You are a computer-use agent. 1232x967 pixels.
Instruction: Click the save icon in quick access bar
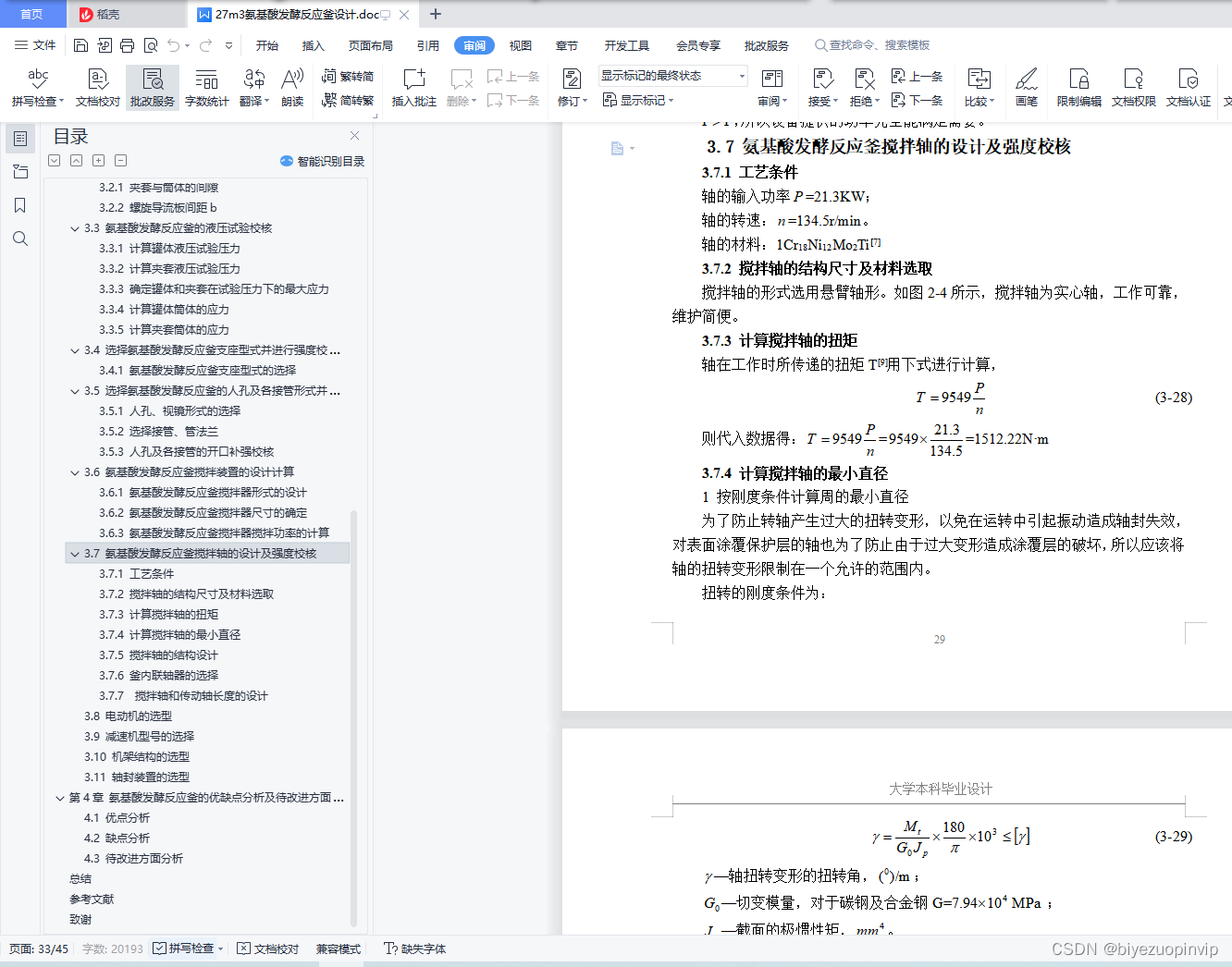(80, 45)
